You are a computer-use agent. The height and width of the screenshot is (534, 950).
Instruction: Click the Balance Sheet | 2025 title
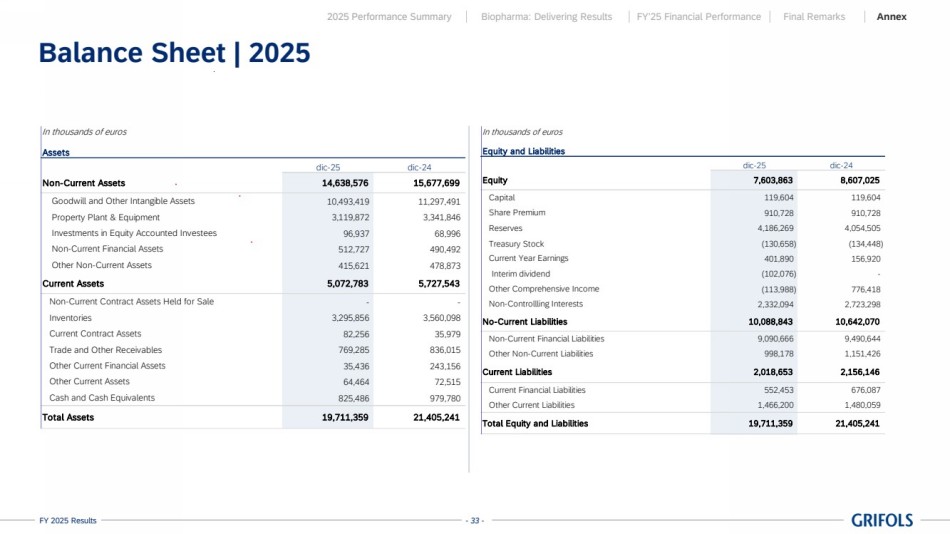(174, 53)
